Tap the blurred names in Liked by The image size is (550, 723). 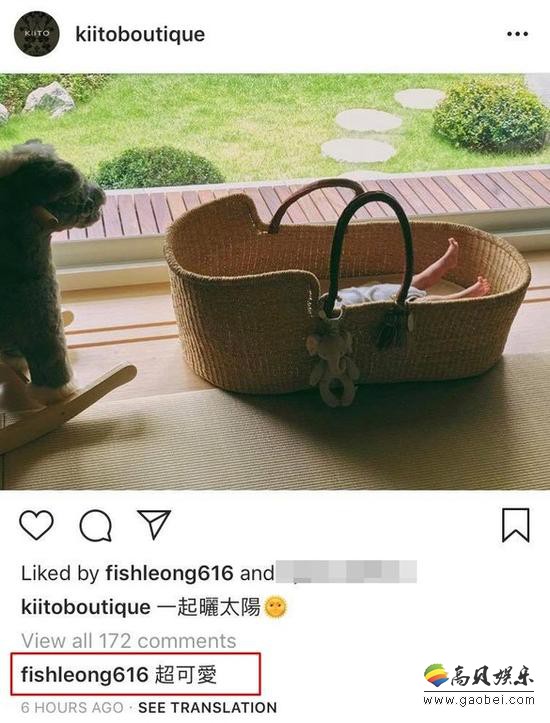tap(347, 572)
